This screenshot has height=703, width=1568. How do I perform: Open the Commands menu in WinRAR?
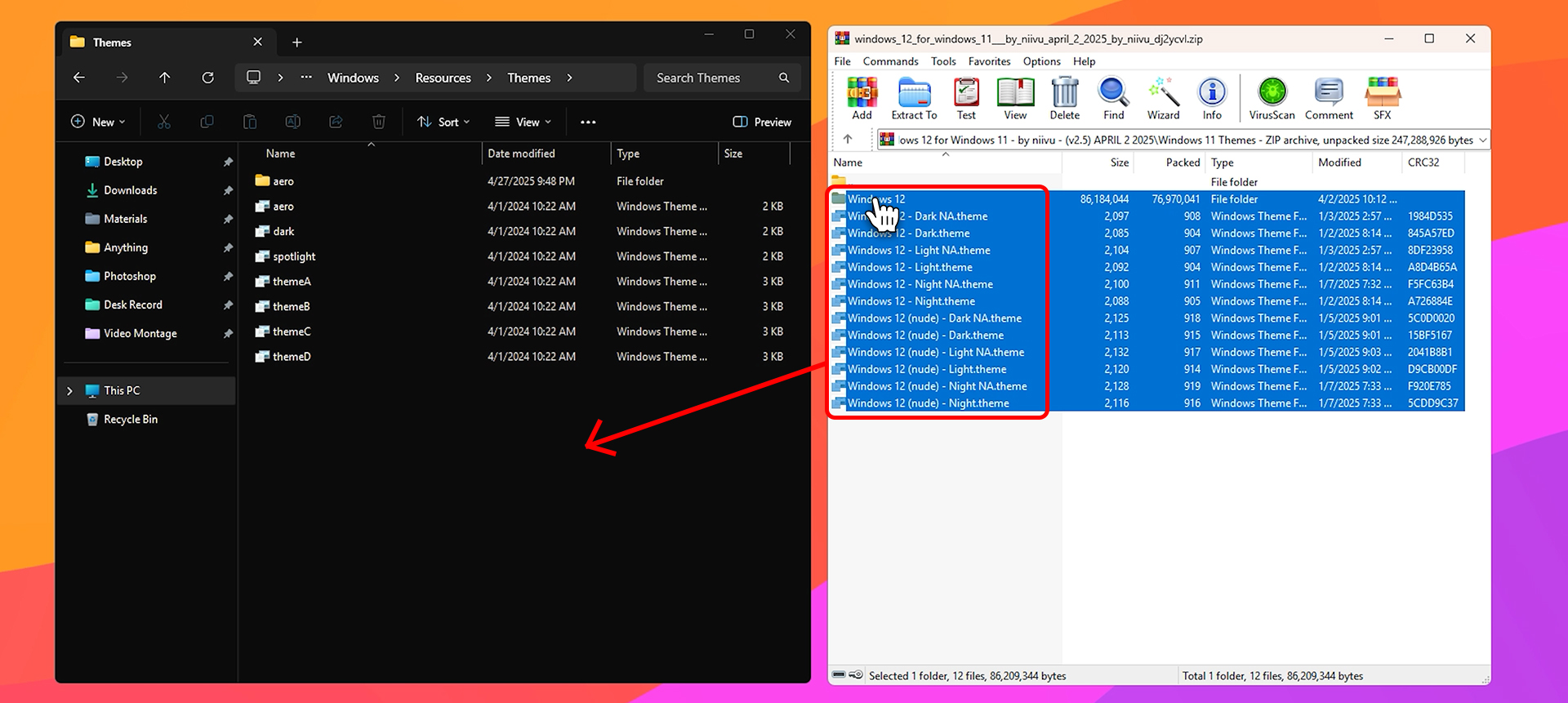pos(890,61)
